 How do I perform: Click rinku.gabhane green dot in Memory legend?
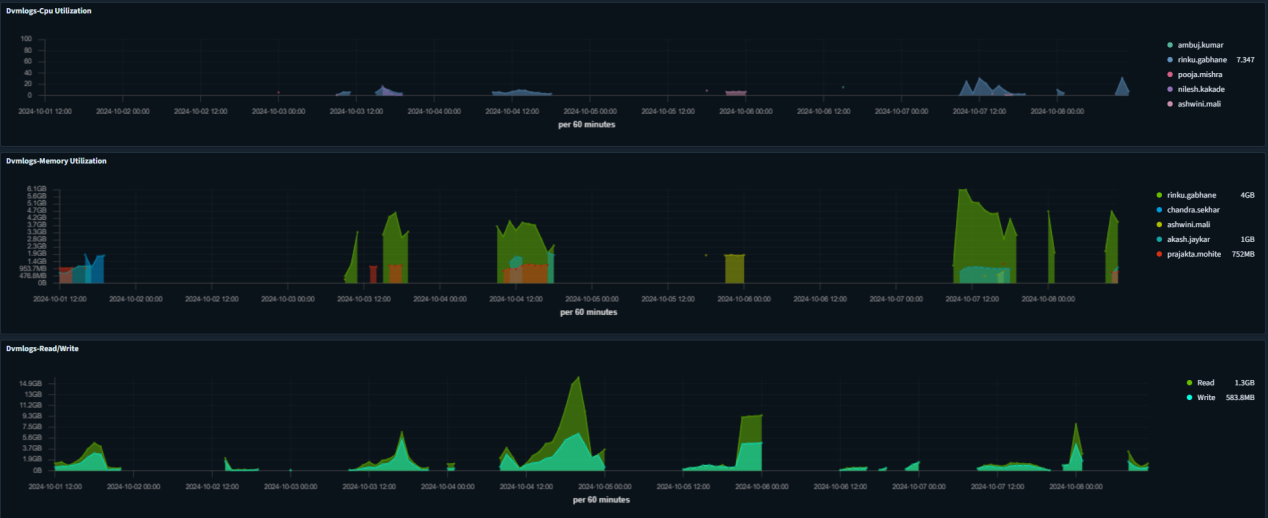point(1158,195)
